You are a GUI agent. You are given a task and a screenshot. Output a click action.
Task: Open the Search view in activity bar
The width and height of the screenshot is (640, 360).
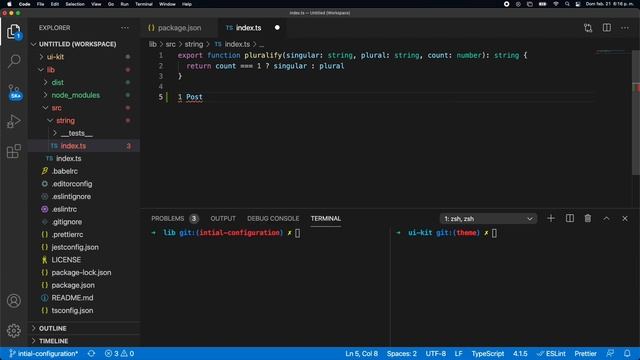14,62
